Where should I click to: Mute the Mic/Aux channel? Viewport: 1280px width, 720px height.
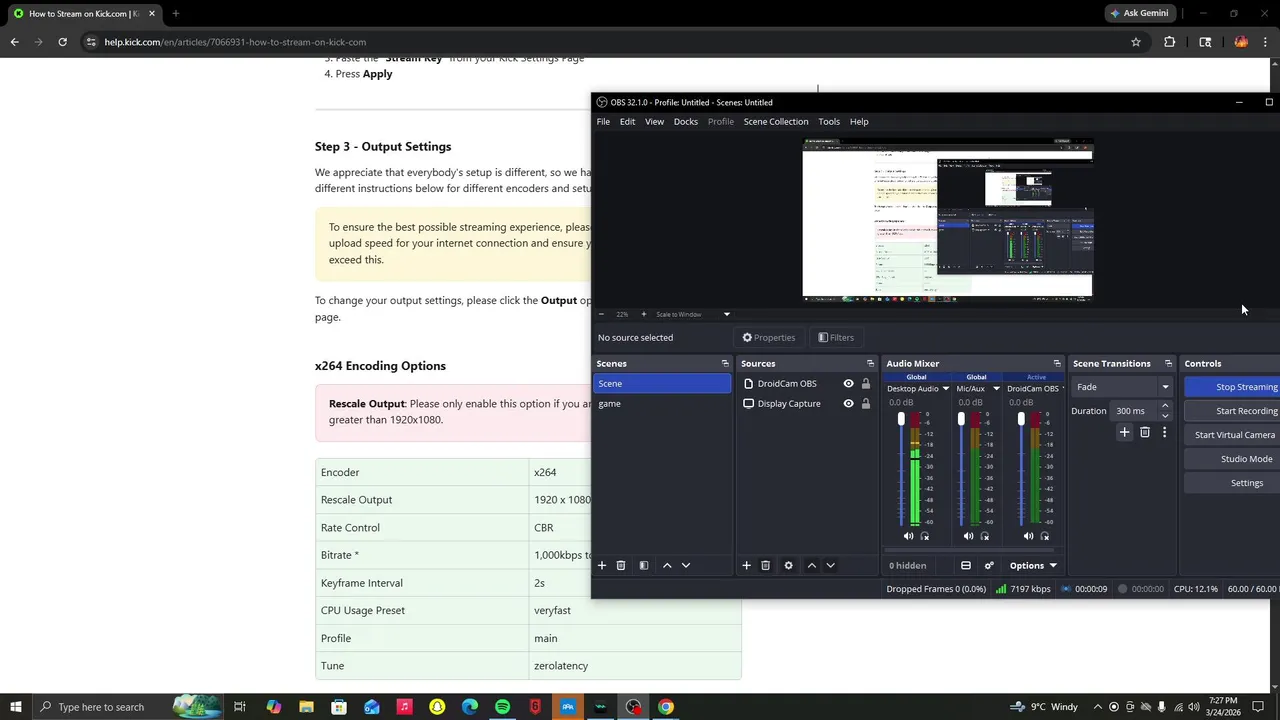point(968,537)
